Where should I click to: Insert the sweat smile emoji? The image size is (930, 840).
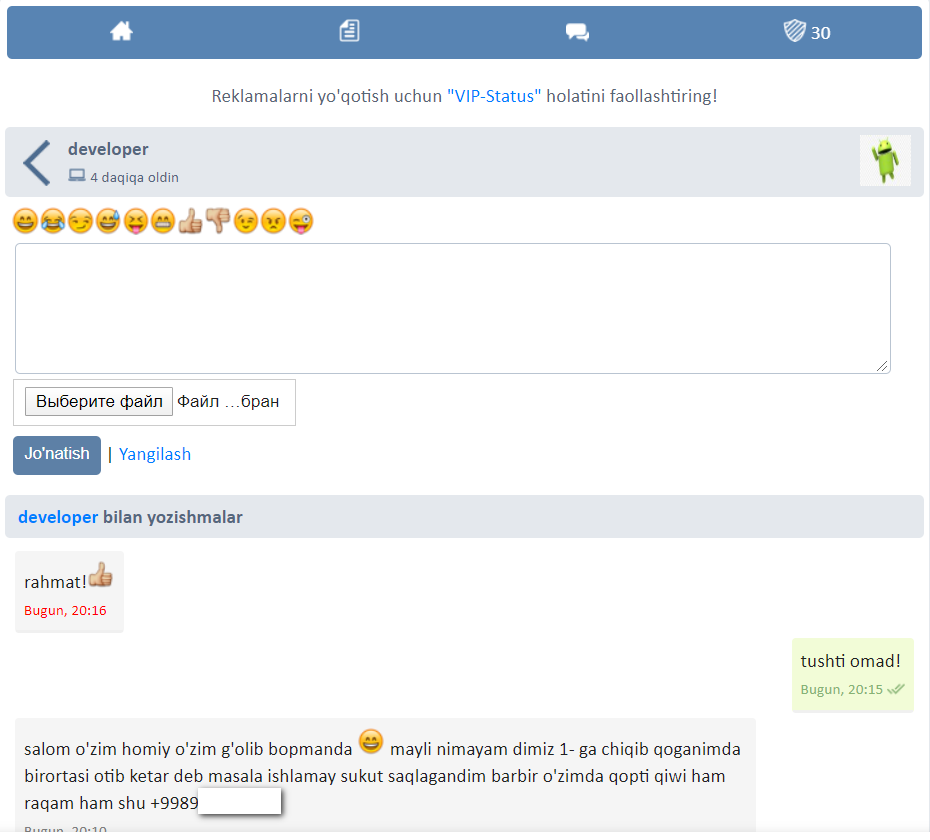pyautogui.click(x=108, y=221)
